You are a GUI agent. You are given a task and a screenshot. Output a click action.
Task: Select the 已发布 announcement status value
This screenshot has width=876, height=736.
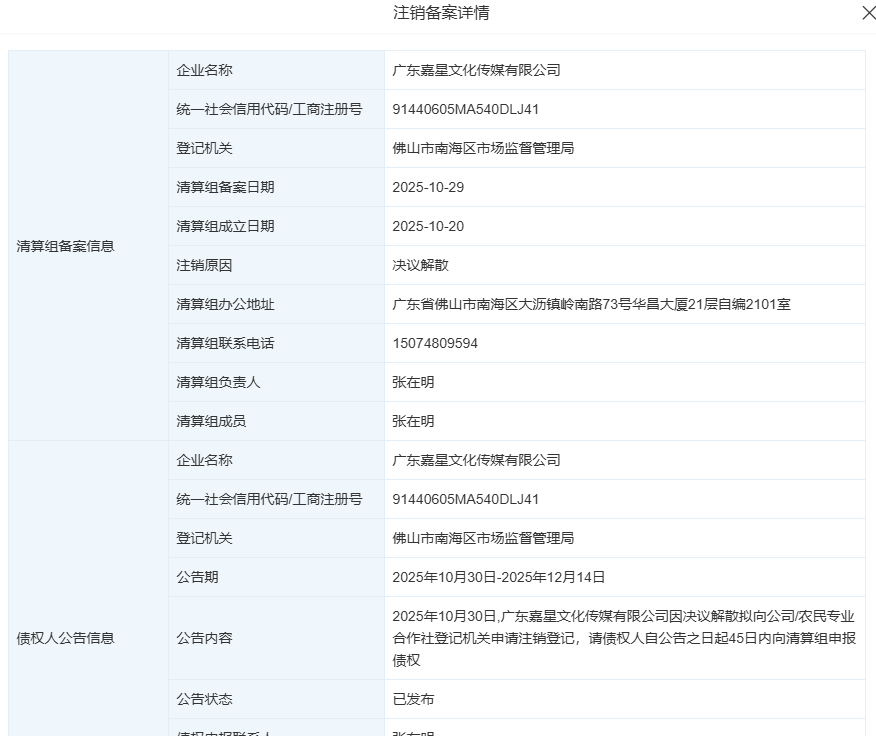413,699
